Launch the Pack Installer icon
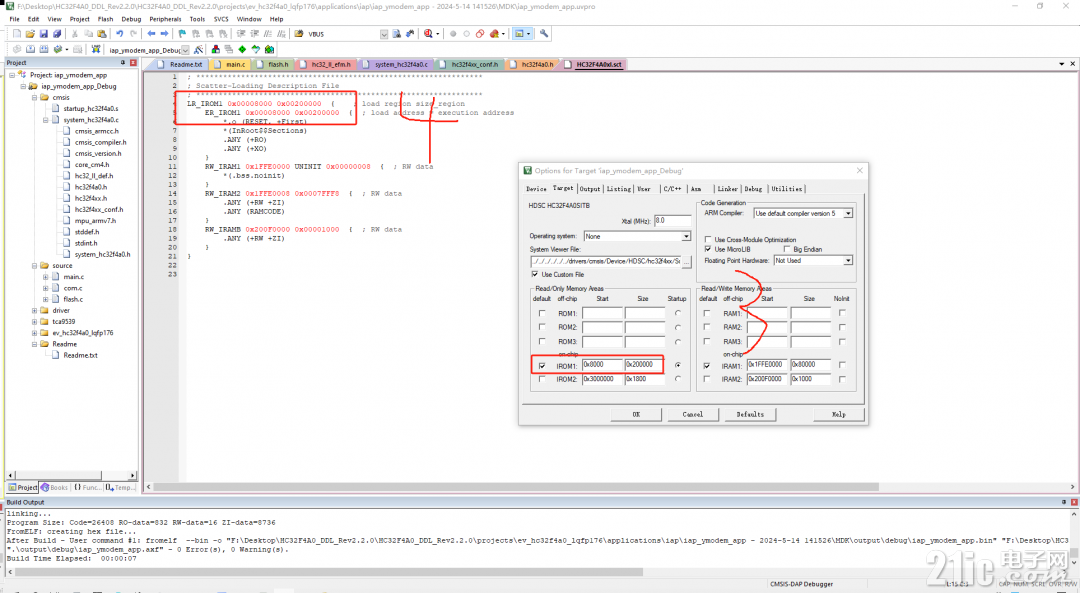The width and height of the screenshot is (1080, 593). point(269,50)
